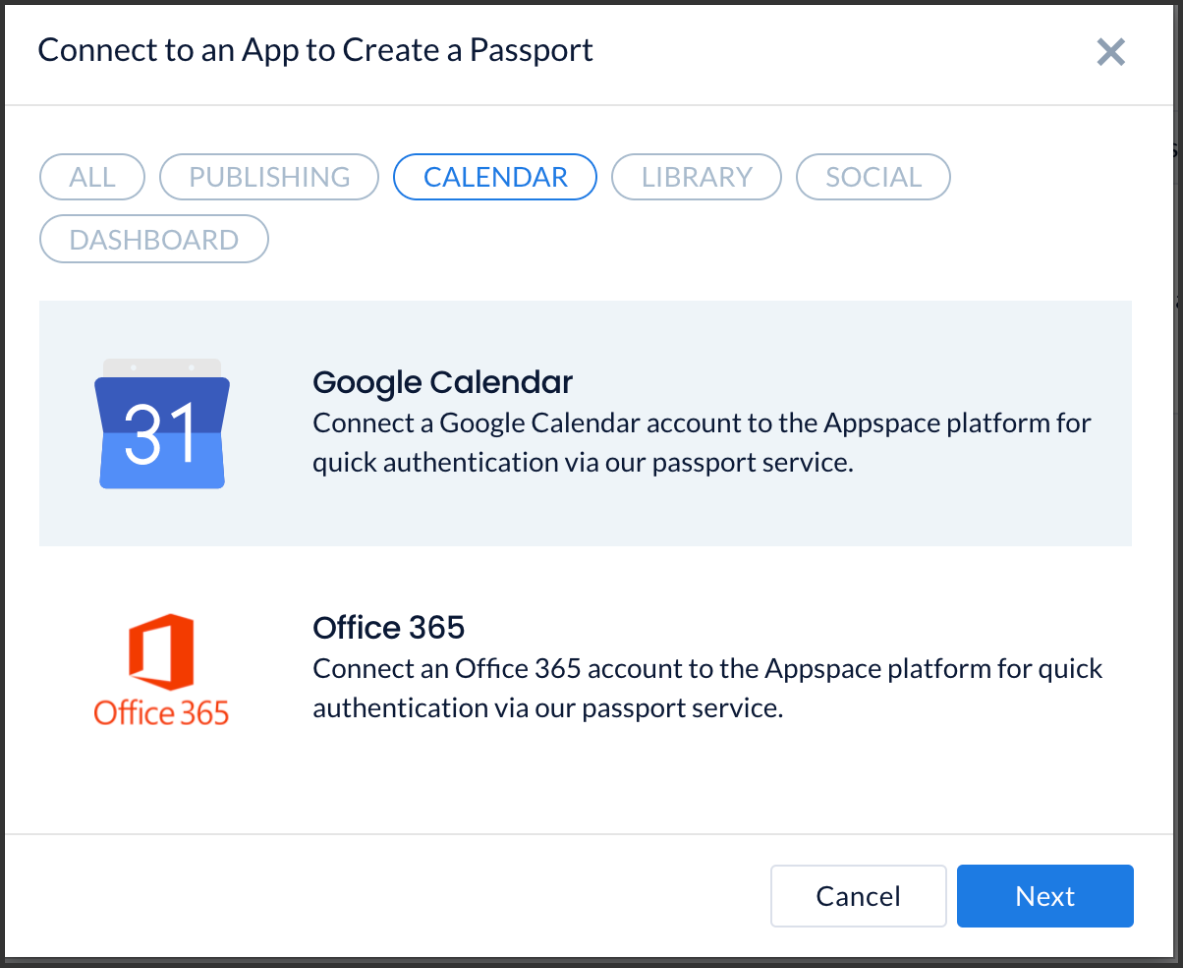Image resolution: width=1183 pixels, height=968 pixels.
Task: Cancel the passport creation dialog
Action: [858, 896]
